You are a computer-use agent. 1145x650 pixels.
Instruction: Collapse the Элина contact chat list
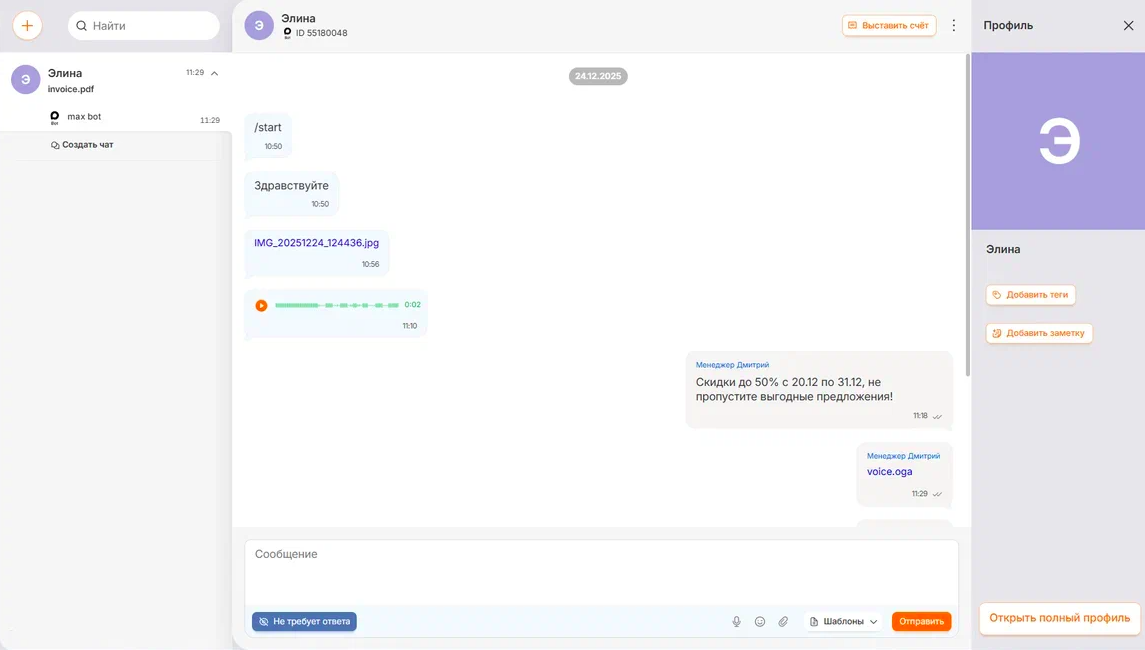[215, 73]
